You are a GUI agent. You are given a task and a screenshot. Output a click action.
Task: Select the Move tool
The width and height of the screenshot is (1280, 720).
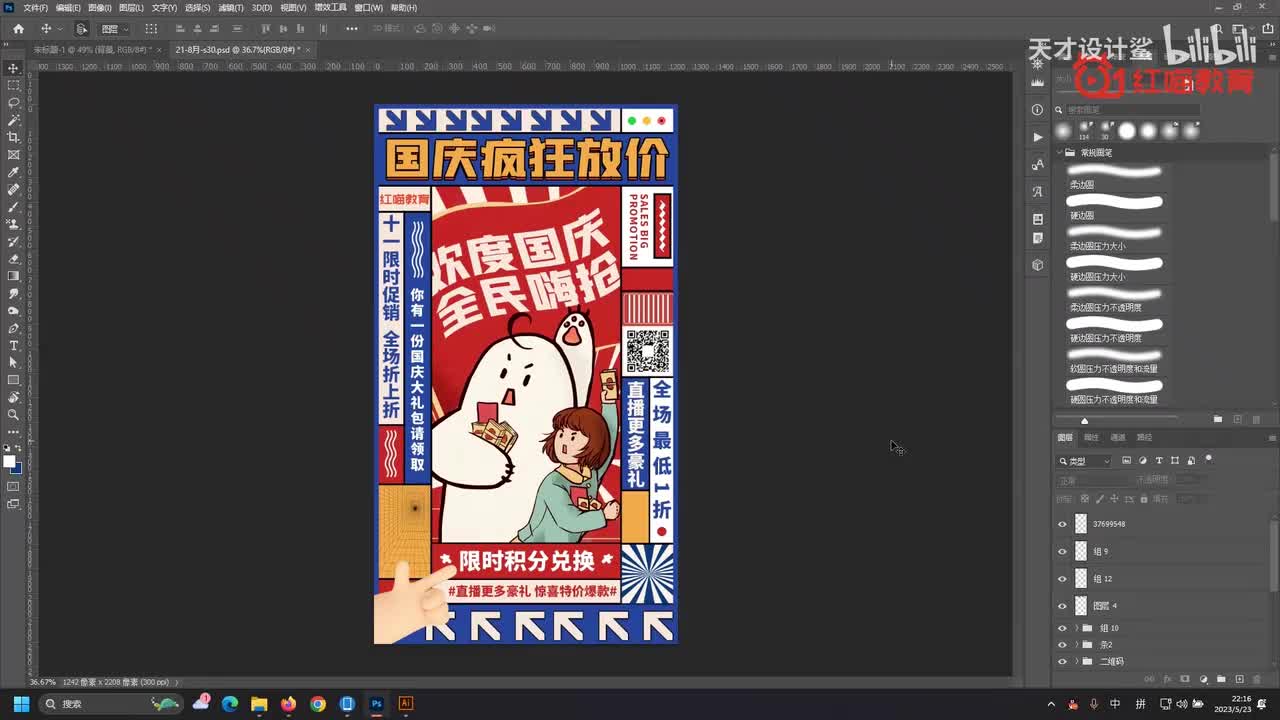pos(13,68)
